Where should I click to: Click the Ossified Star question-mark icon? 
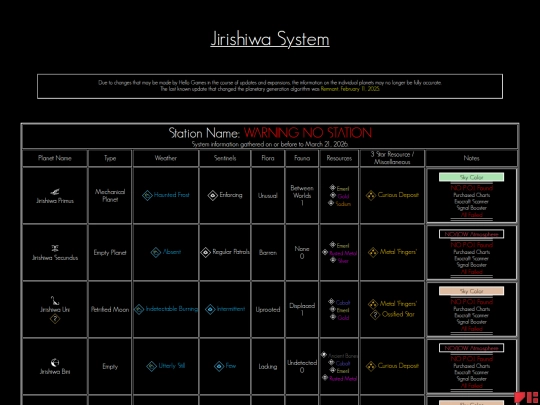coord(375,315)
